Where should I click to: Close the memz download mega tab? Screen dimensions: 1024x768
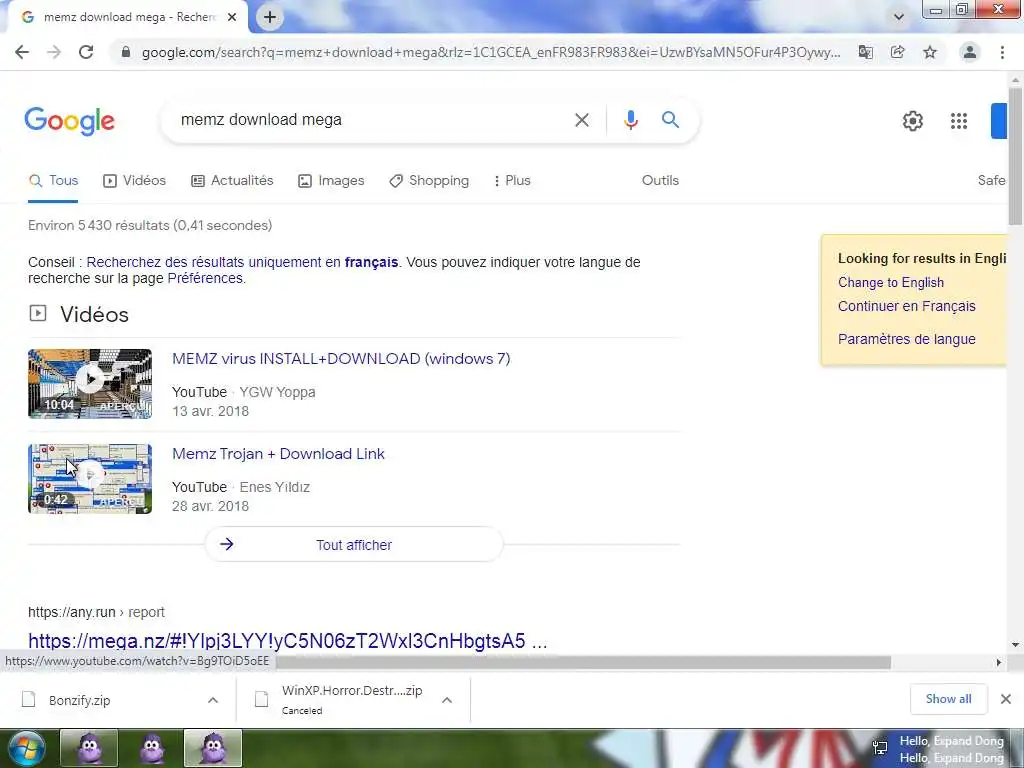pyautogui.click(x=232, y=17)
